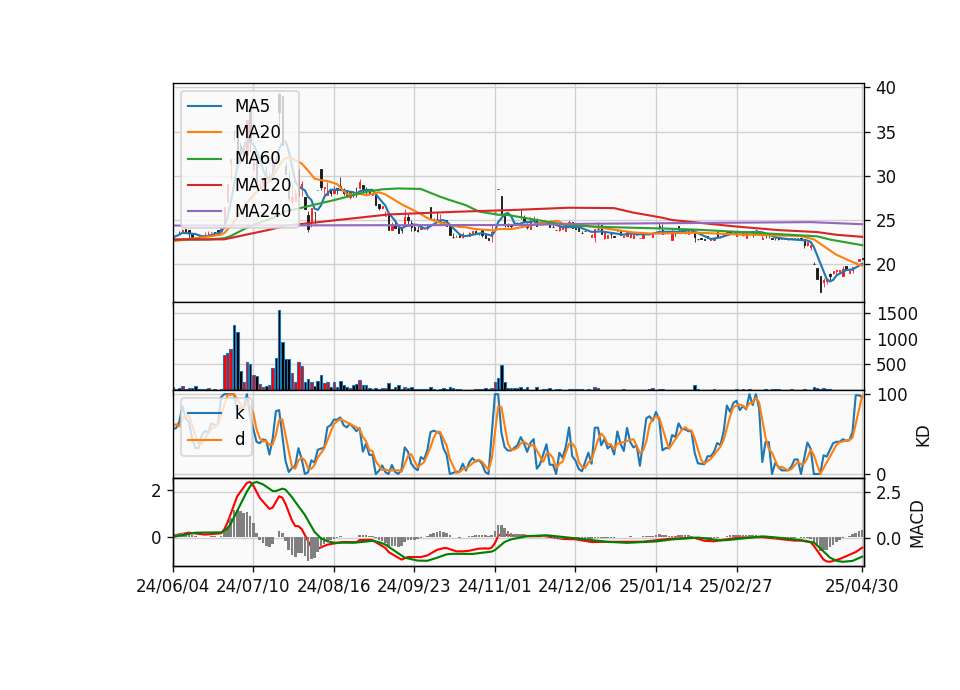Image resolution: width=960 pixels, height=690 pixels.
Task: Click the KD axis label
Action: click(x=923, y=437)
